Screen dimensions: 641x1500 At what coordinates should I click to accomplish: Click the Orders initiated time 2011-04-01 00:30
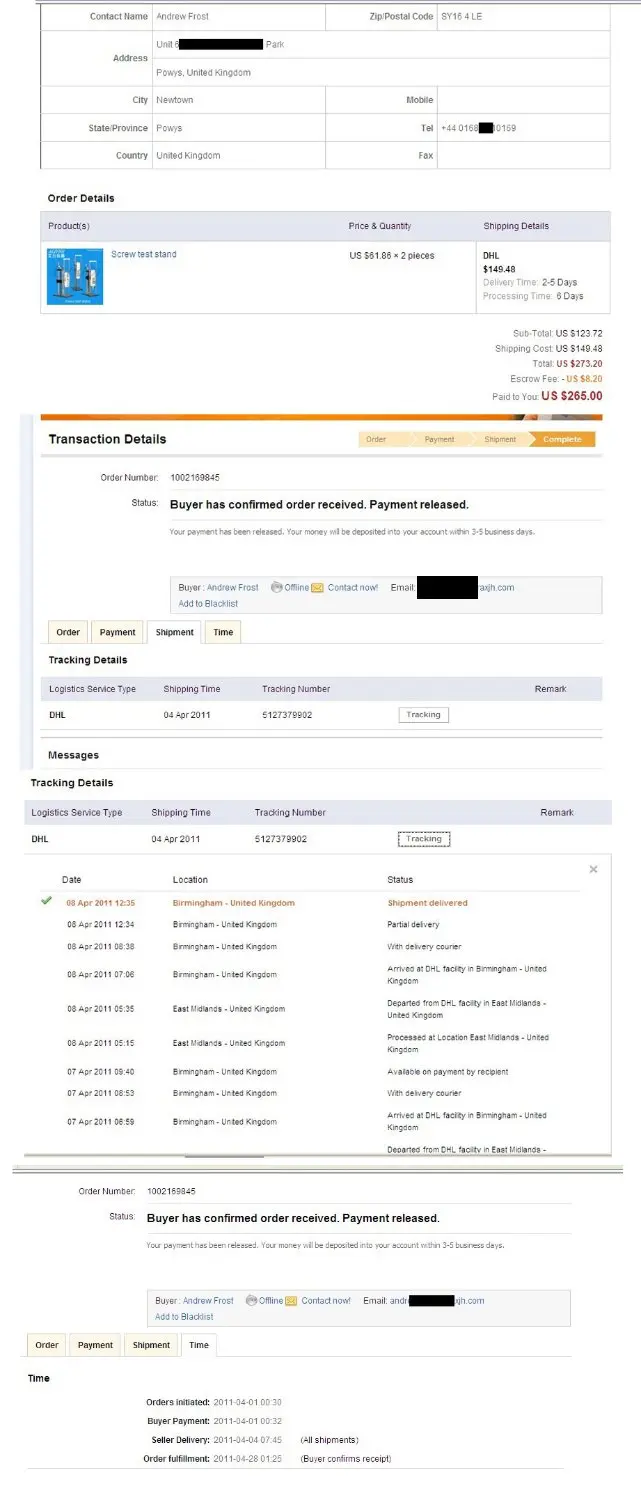pyautogui.click(x=247, y=1403)
